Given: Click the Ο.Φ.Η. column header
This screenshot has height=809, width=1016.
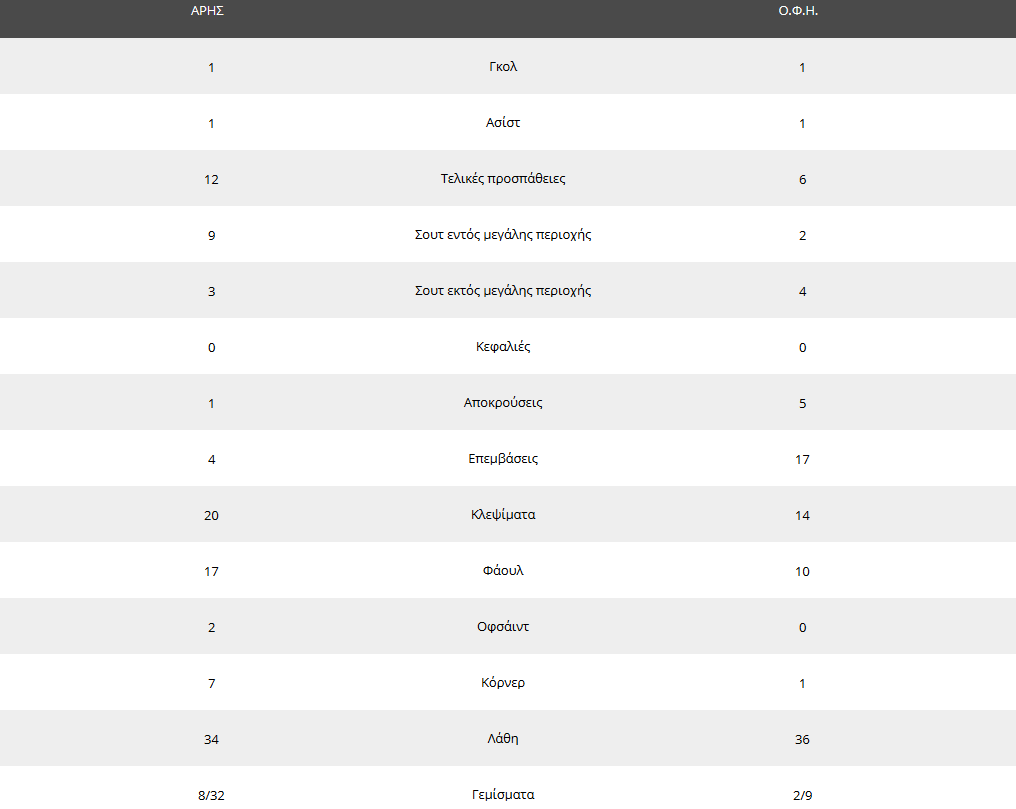Looking at the screenshot, I should (x=798, y=11).
